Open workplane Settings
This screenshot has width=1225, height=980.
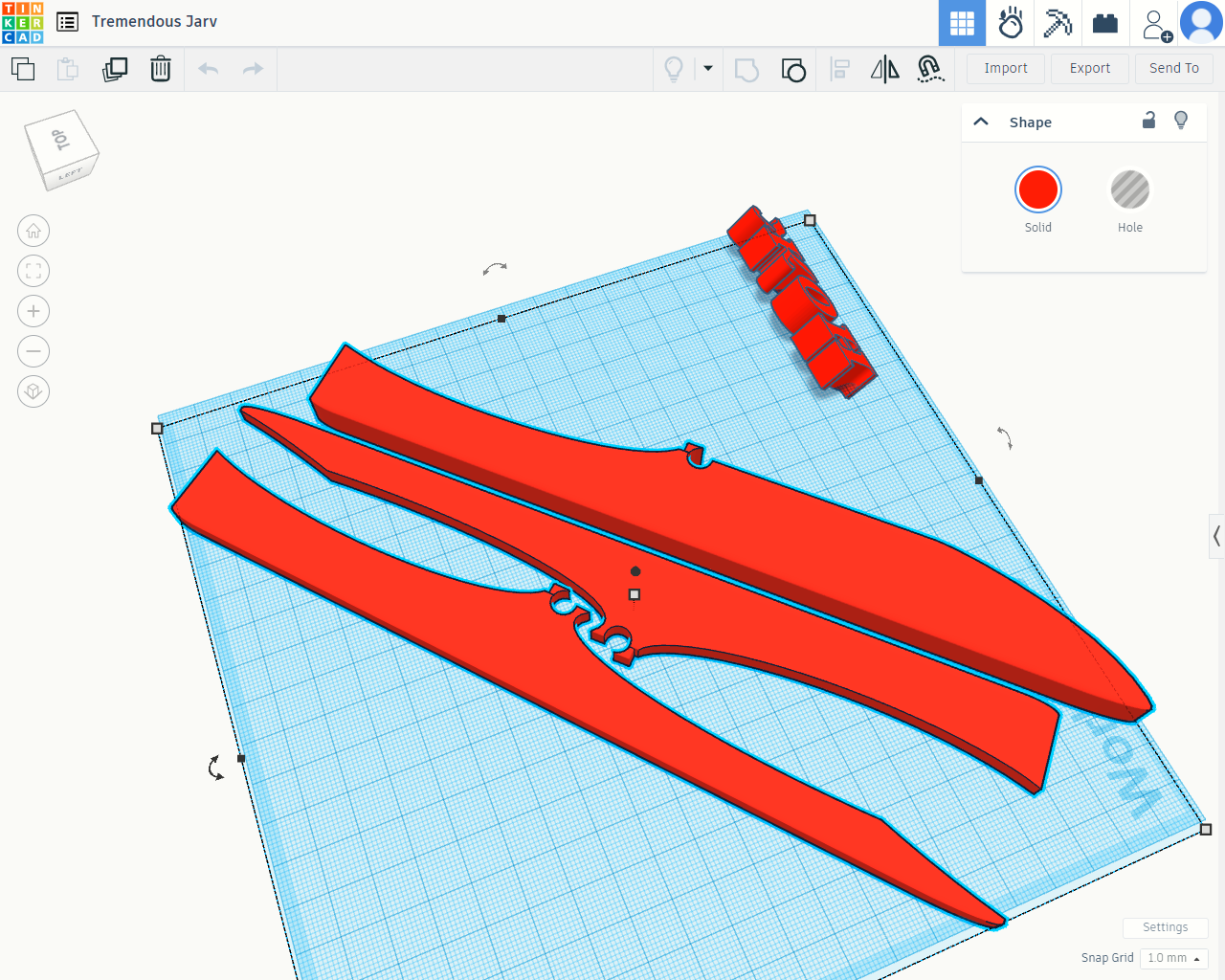point(1165,927)
